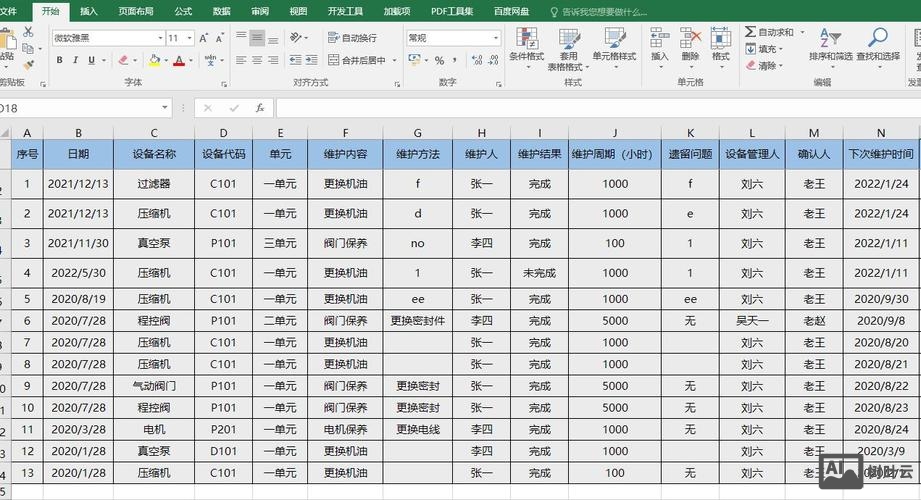This screenshot has height=500, width=921.
Task: Toggle 自动换行 wrap text
Action: point(352,38)
